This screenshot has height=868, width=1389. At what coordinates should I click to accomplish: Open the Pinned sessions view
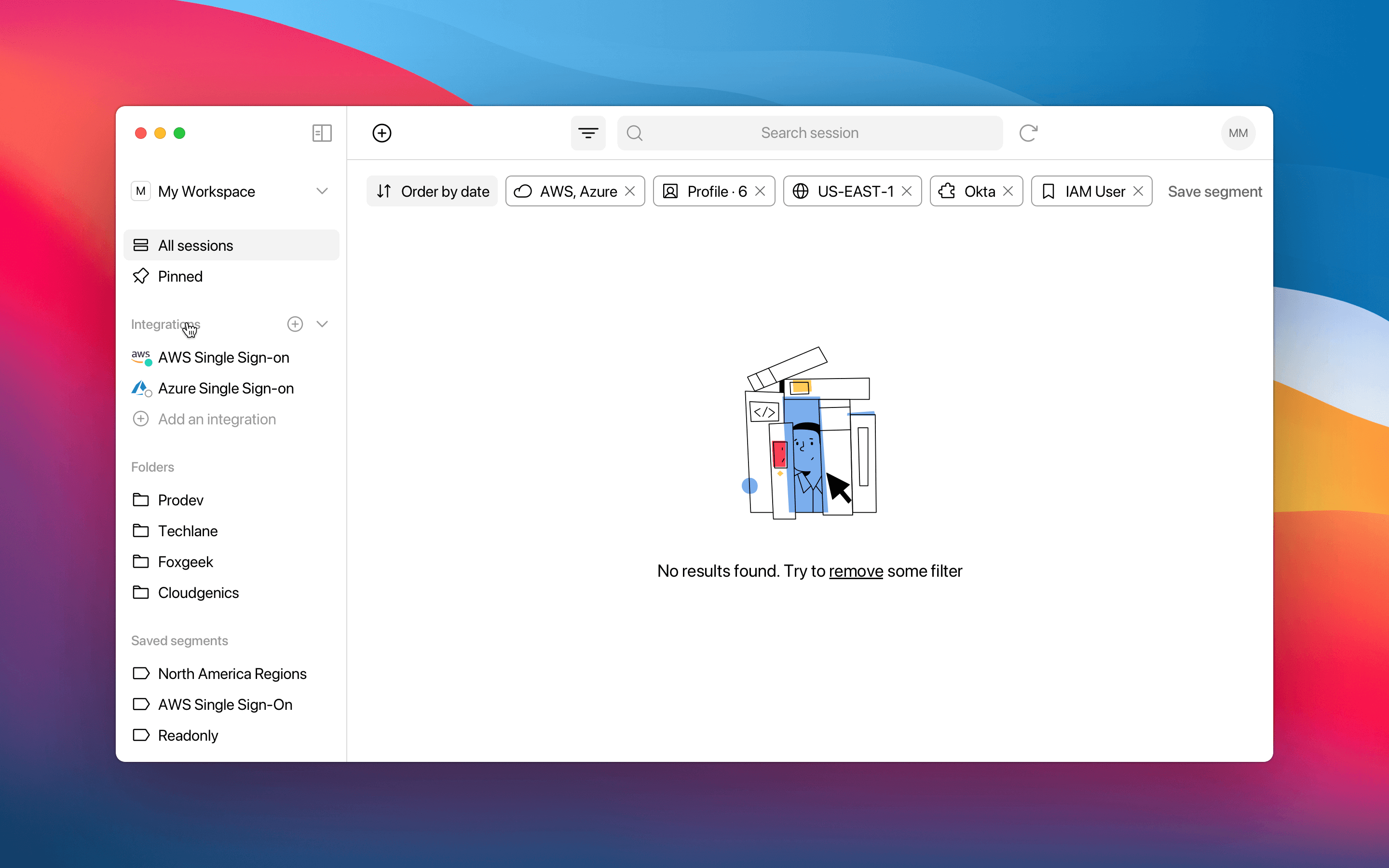[x=180, y=276]
